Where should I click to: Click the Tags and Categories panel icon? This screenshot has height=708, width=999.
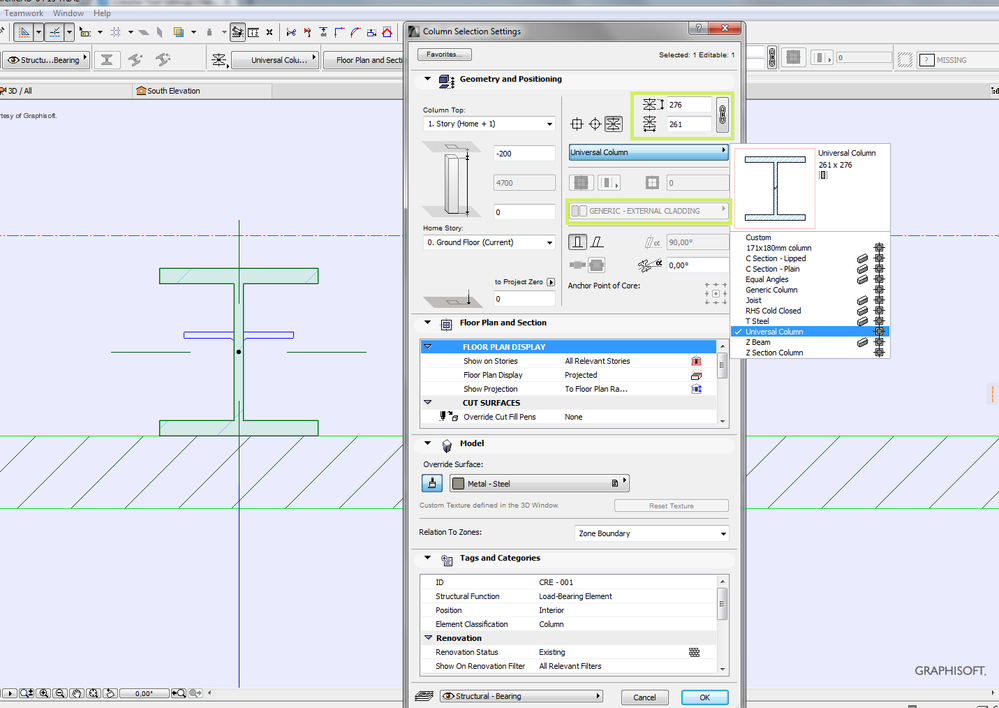[447, 560]
